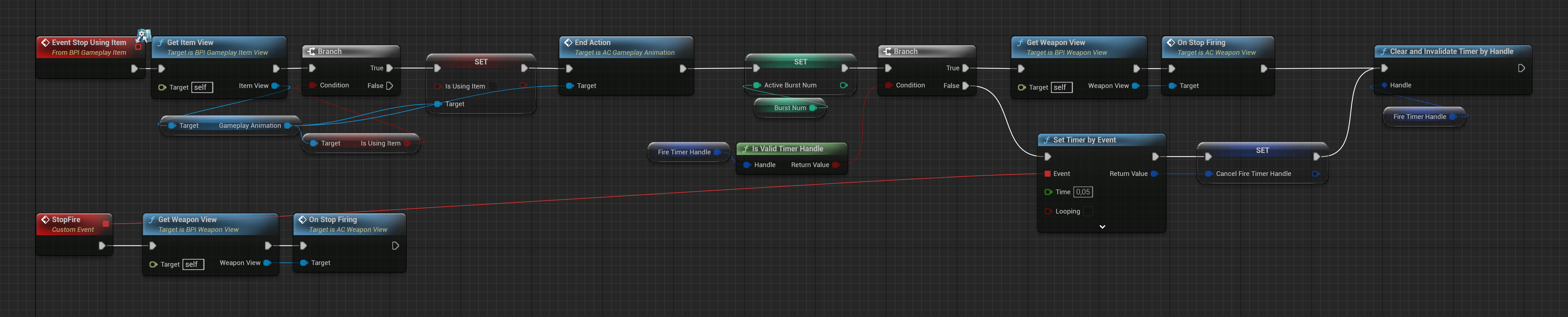
Task: Select the Clear and Invalidate Timer by Handle title
Action: (x=1452, y=52)
